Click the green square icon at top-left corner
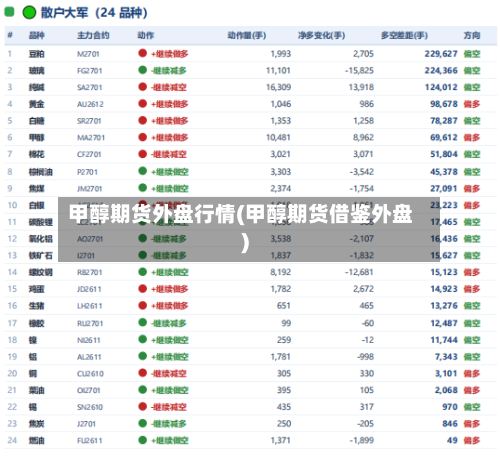 (9, 12)
